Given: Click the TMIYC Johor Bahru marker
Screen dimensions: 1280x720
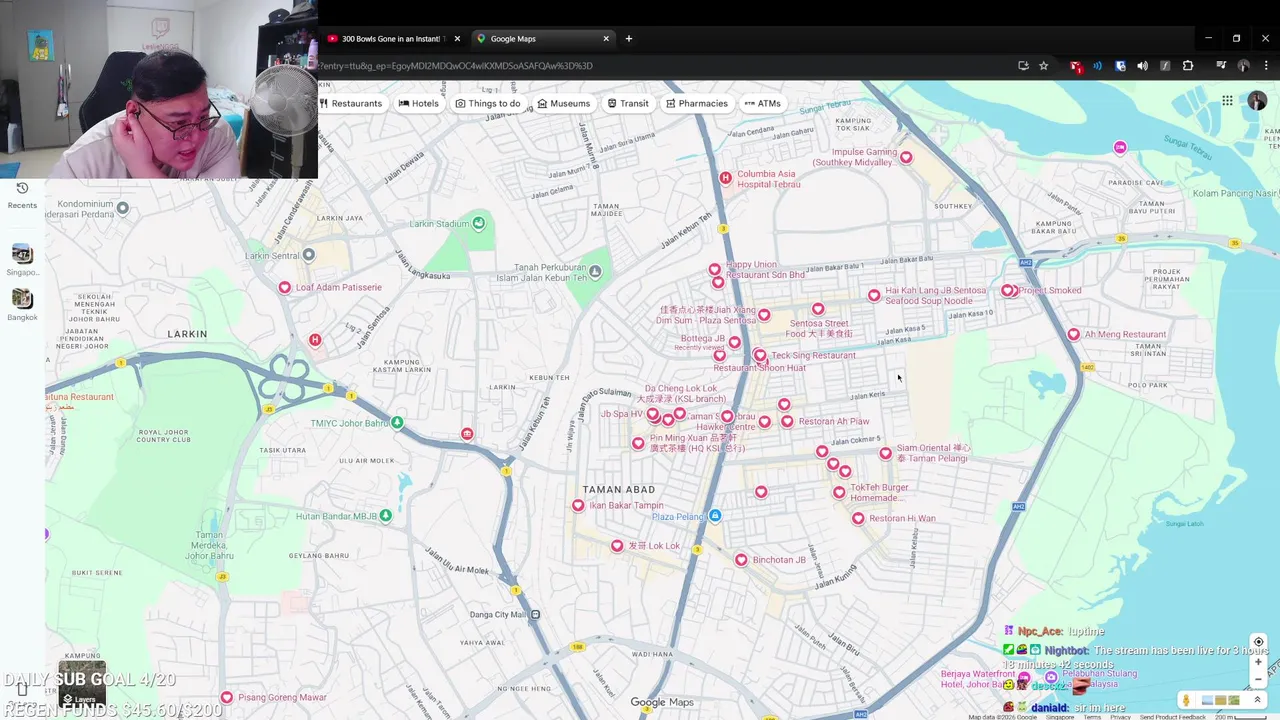Looking at the screenshot, I should (398, 423).
